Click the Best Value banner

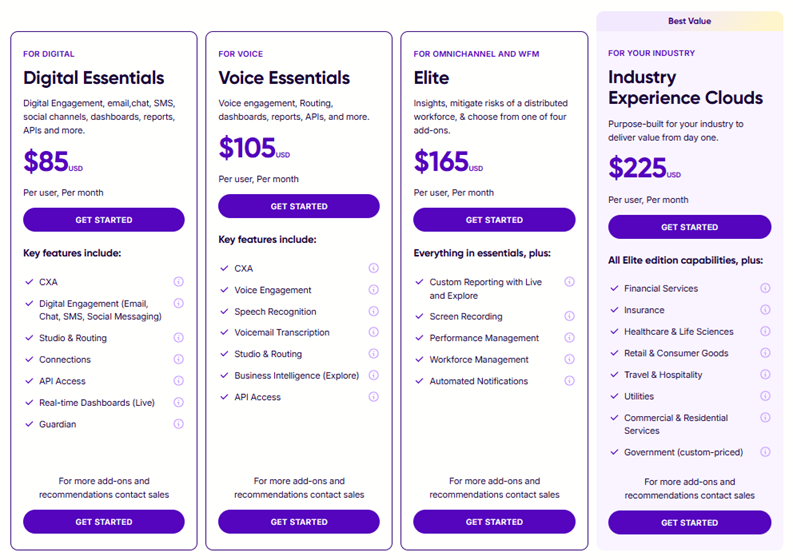pos(689,21)
